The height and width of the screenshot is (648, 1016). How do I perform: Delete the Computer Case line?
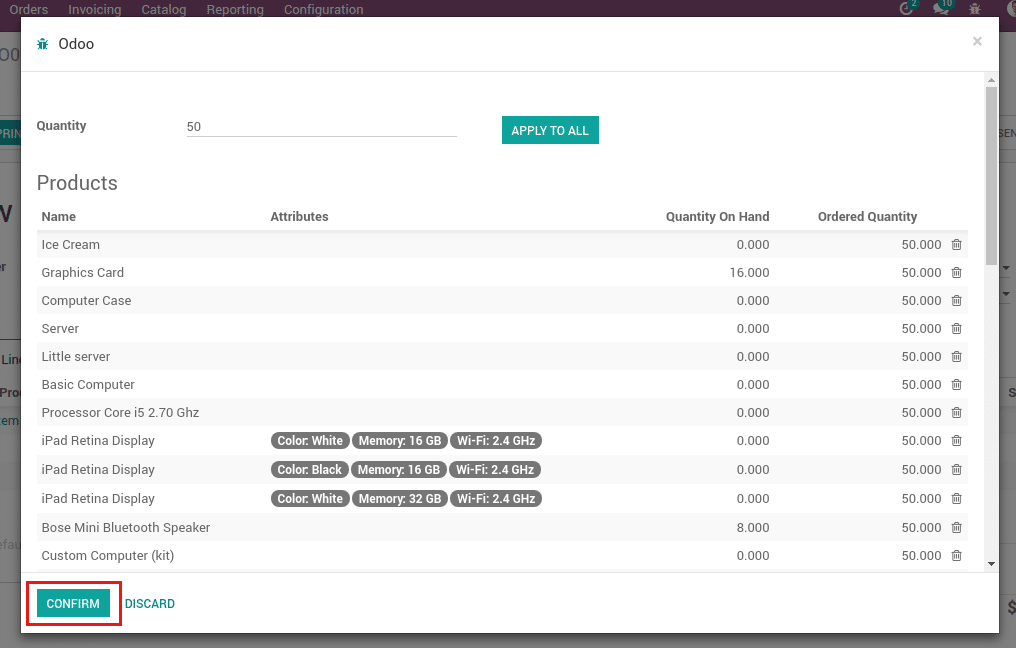point(956,301)
